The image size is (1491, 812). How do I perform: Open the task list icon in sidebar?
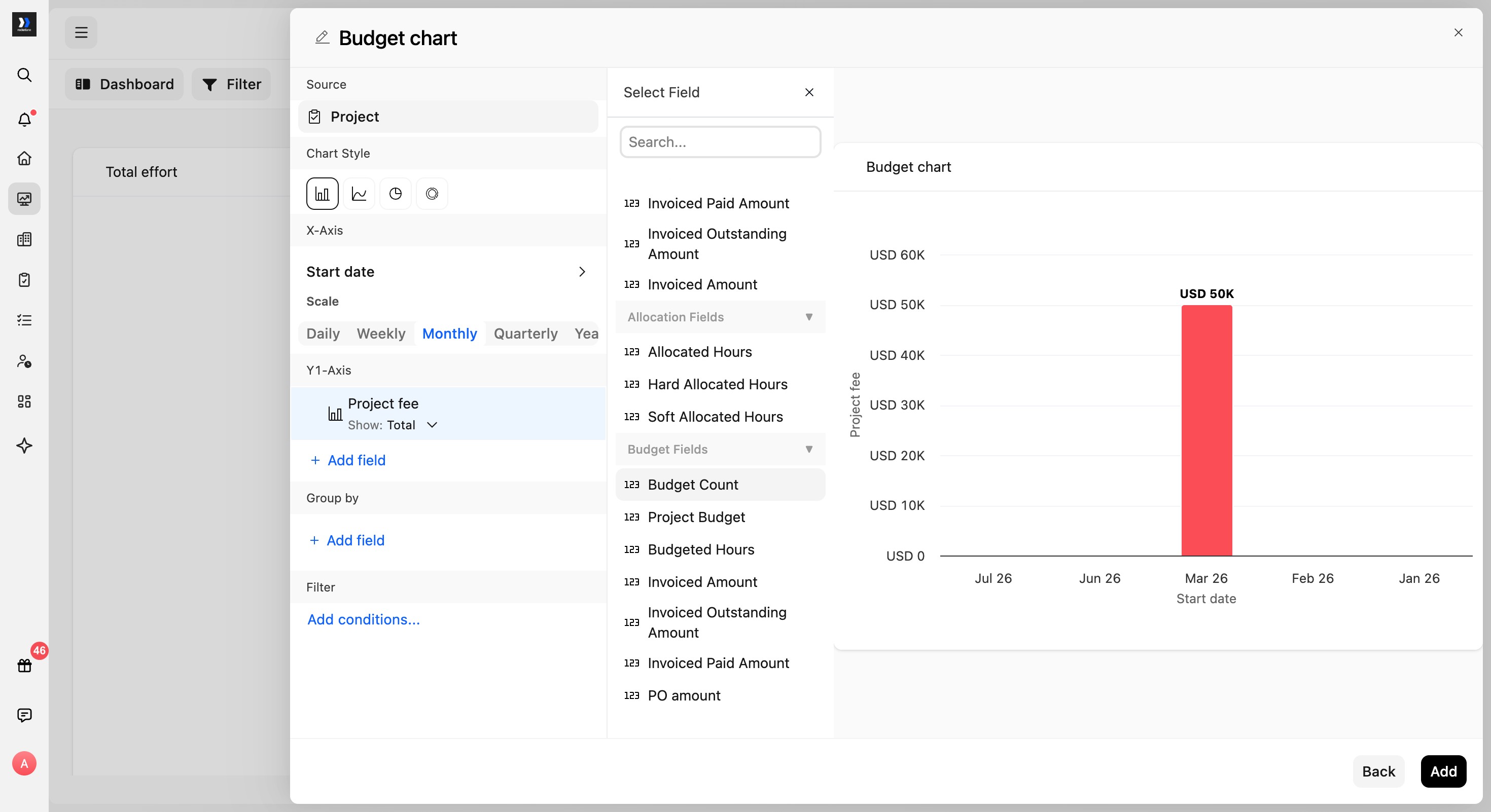tap(24, 320)
